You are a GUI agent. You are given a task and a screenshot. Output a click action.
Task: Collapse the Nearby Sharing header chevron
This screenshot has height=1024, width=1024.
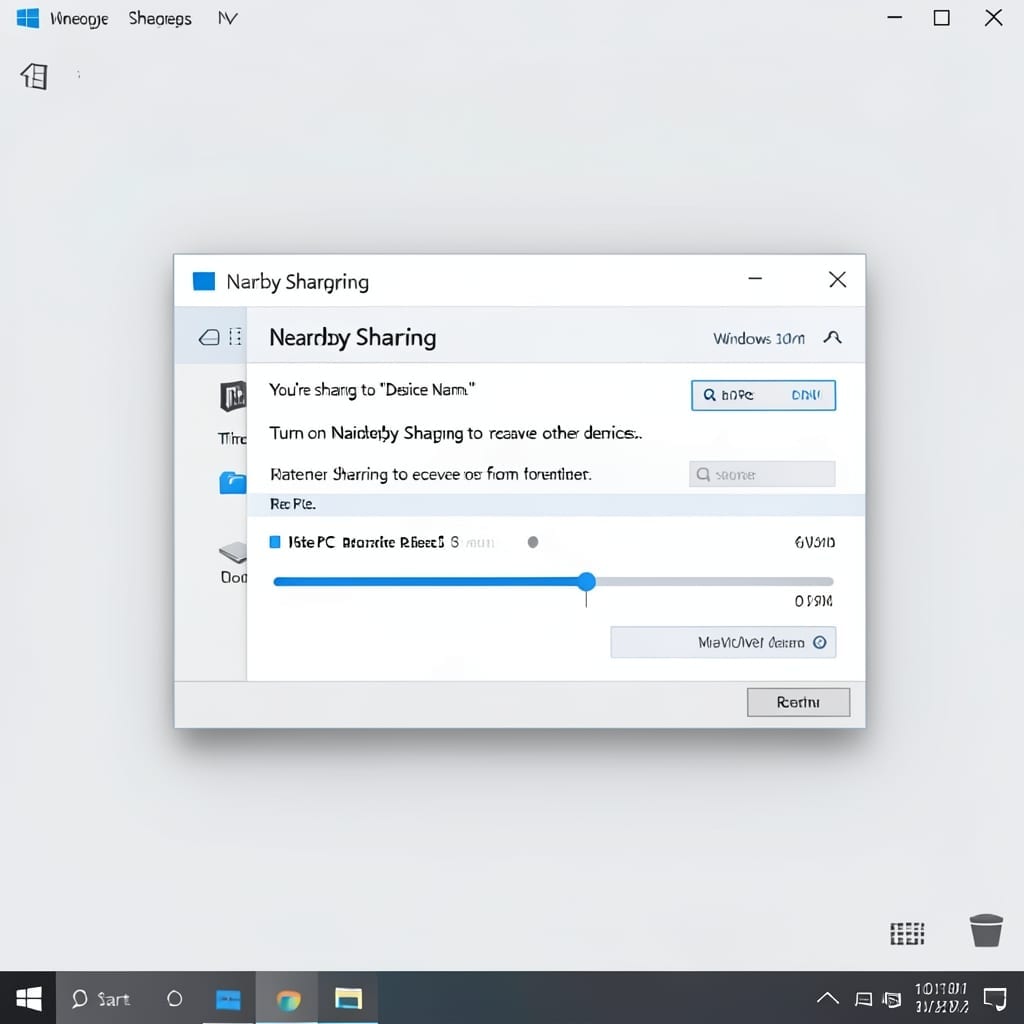[832, 338]
